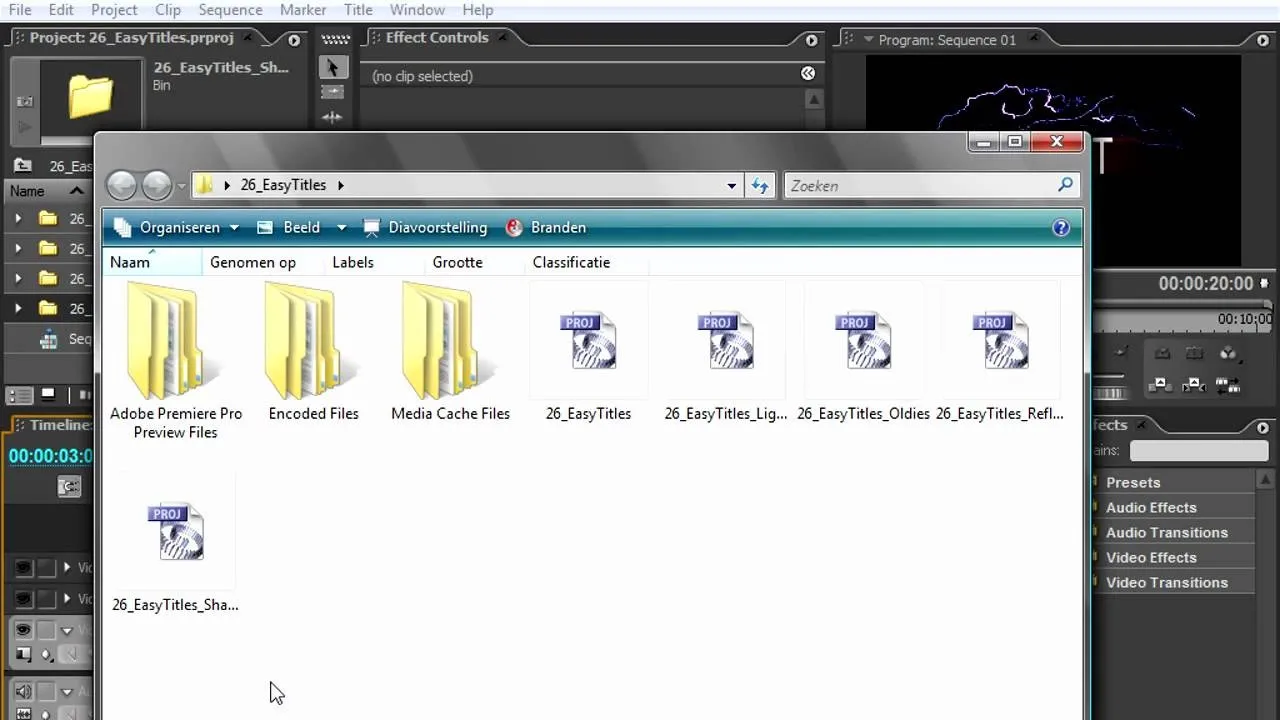Click the poster frame camera icon in Project preview
Viewport: 1280px width, 720px height.
tap(24, 101)
